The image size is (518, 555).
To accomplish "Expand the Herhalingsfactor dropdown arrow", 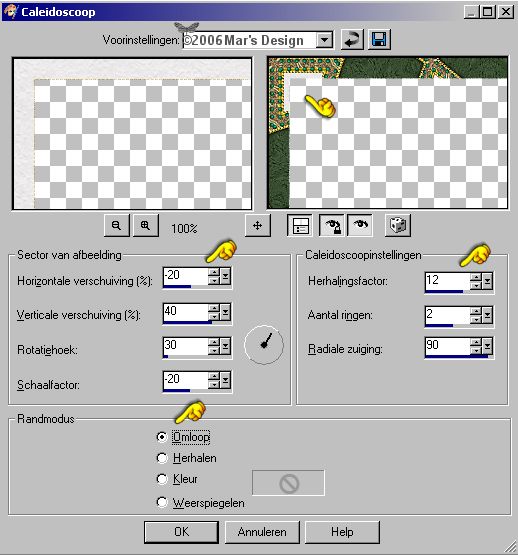I will point(488,281).
